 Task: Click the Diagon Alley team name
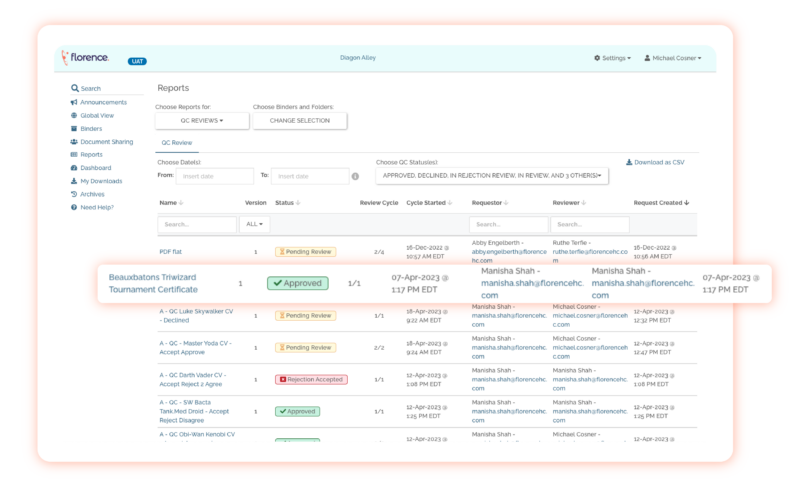coord(358,58)
